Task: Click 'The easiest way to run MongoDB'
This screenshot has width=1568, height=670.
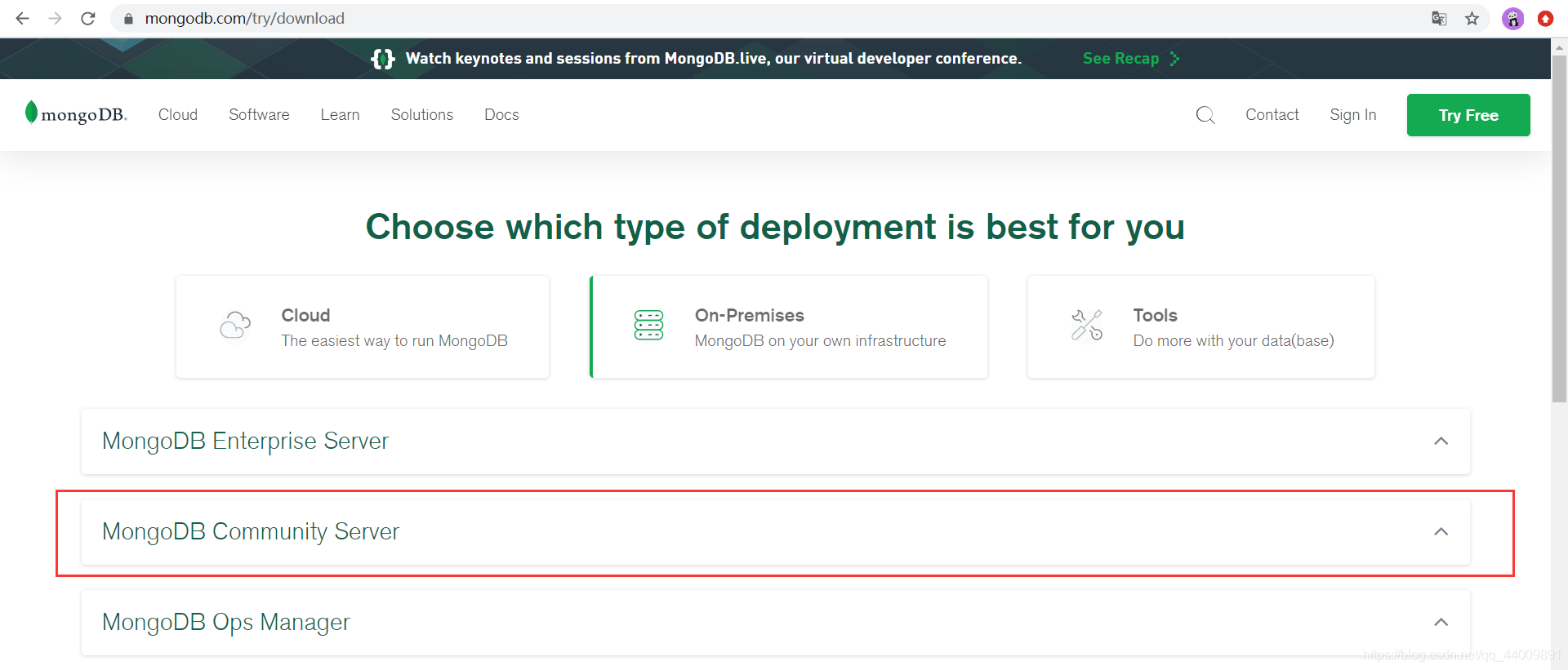Action: coord(394,341)
